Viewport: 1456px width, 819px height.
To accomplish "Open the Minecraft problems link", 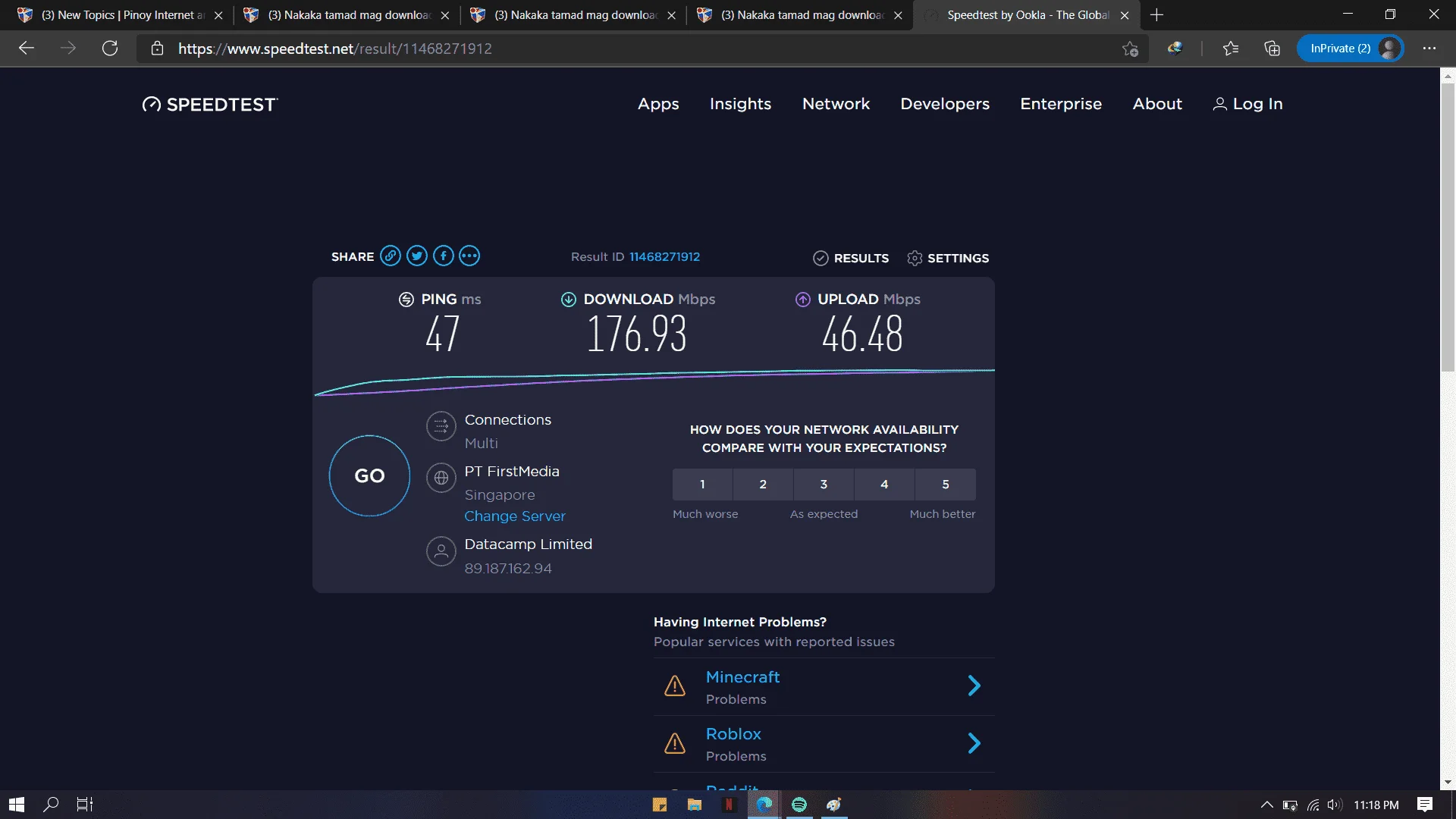I will pos(742,677).
